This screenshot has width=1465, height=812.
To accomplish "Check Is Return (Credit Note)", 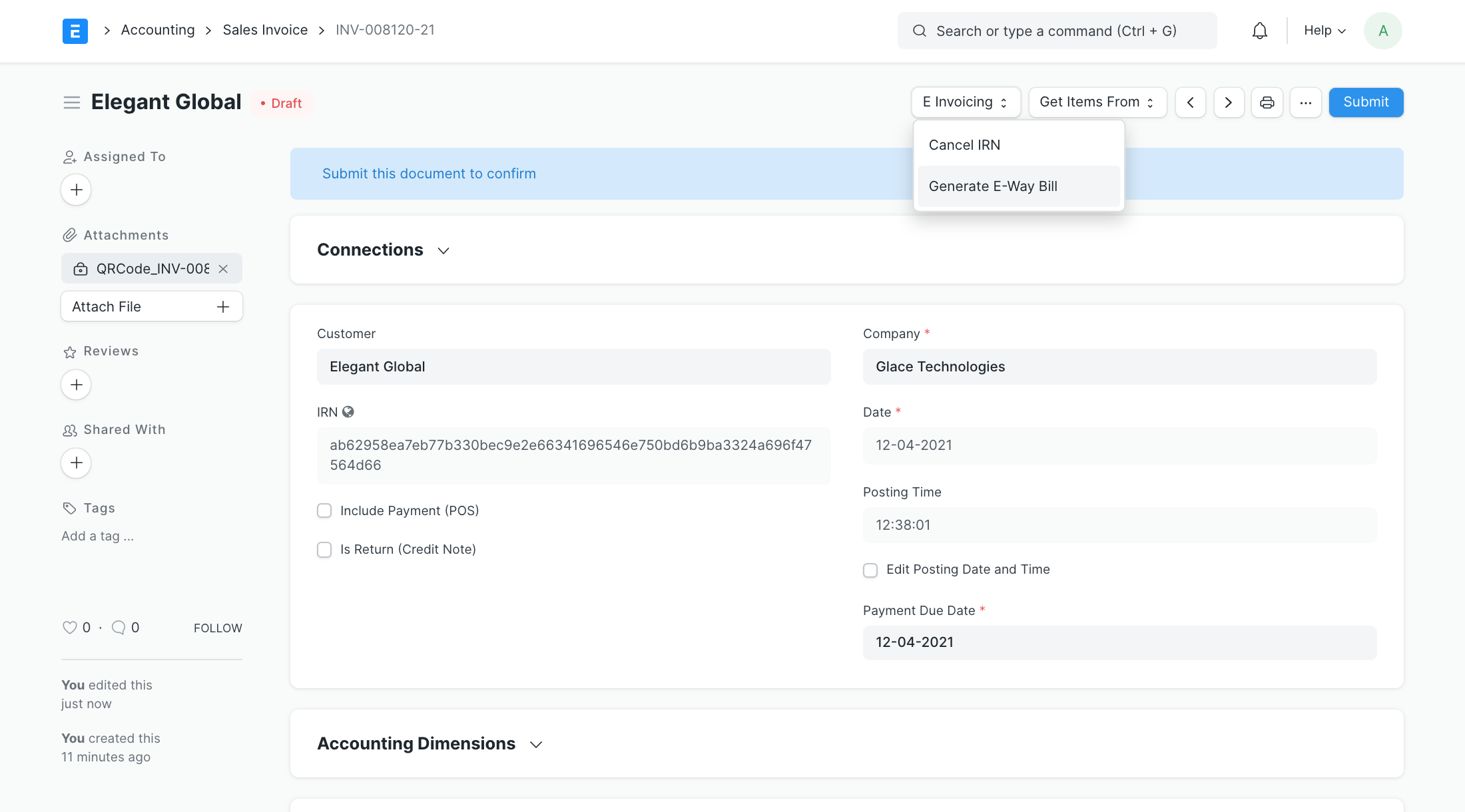I will click(324, 550).
